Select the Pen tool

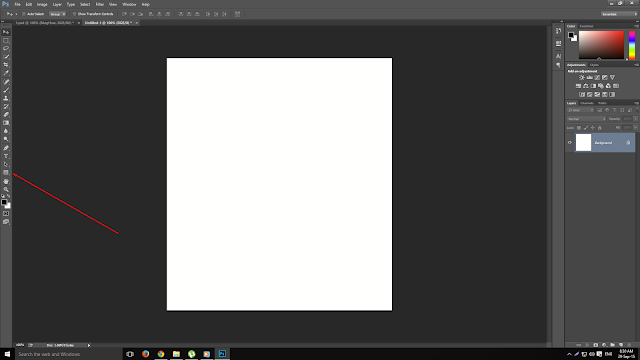(6, 148)
